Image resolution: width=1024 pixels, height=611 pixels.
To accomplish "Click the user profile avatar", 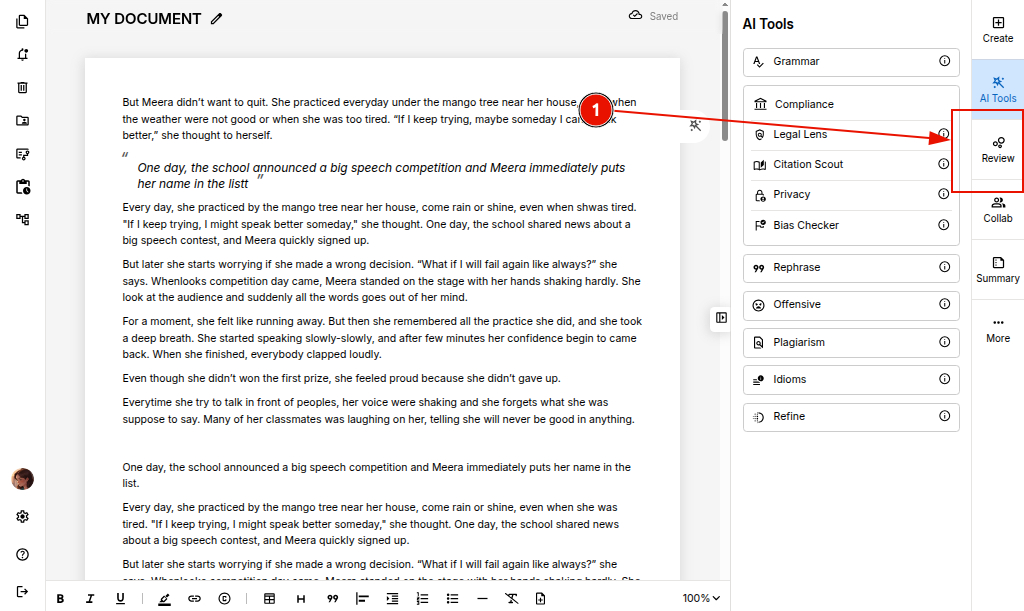I will [22, 479].
